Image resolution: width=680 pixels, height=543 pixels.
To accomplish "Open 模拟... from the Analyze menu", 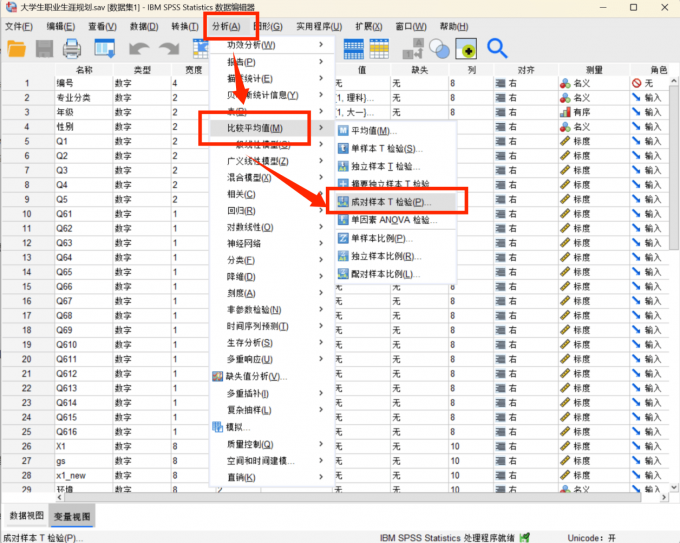I will pyautogui.click(x=232, y=427).
